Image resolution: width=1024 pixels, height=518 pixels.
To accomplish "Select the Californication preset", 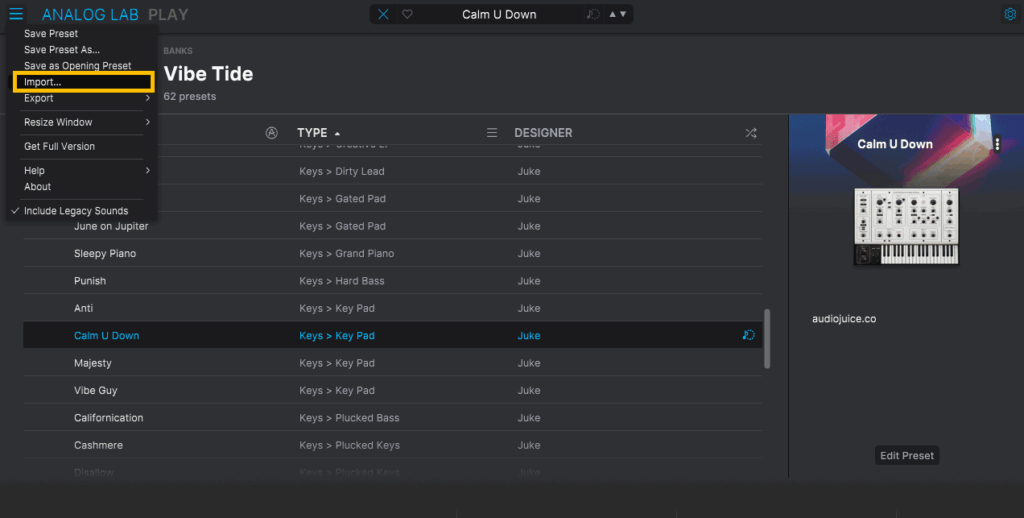I will pyautogui.click(x=108, y=418).
